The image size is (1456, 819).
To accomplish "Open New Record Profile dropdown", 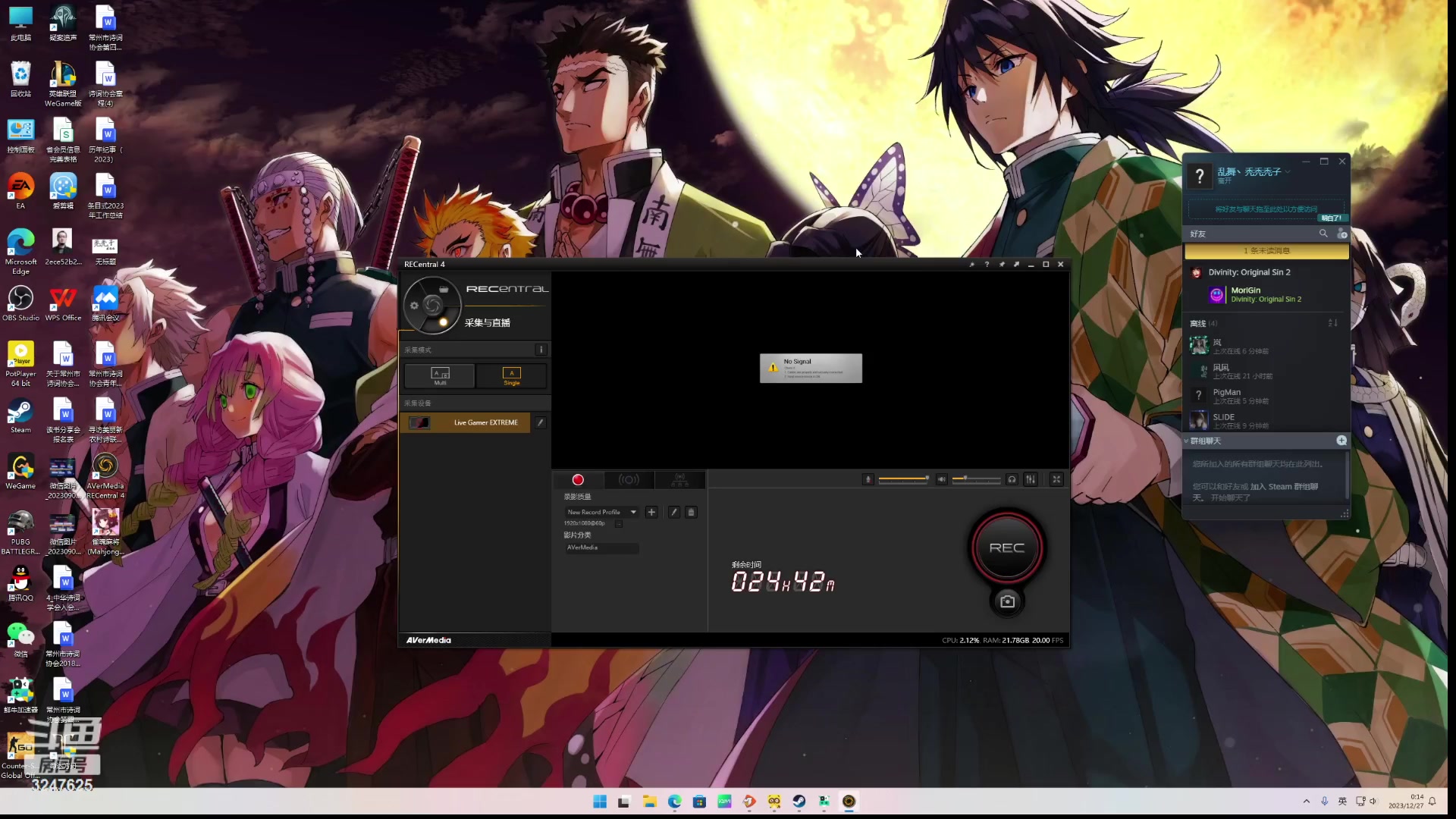I will [x=602, y=513].
